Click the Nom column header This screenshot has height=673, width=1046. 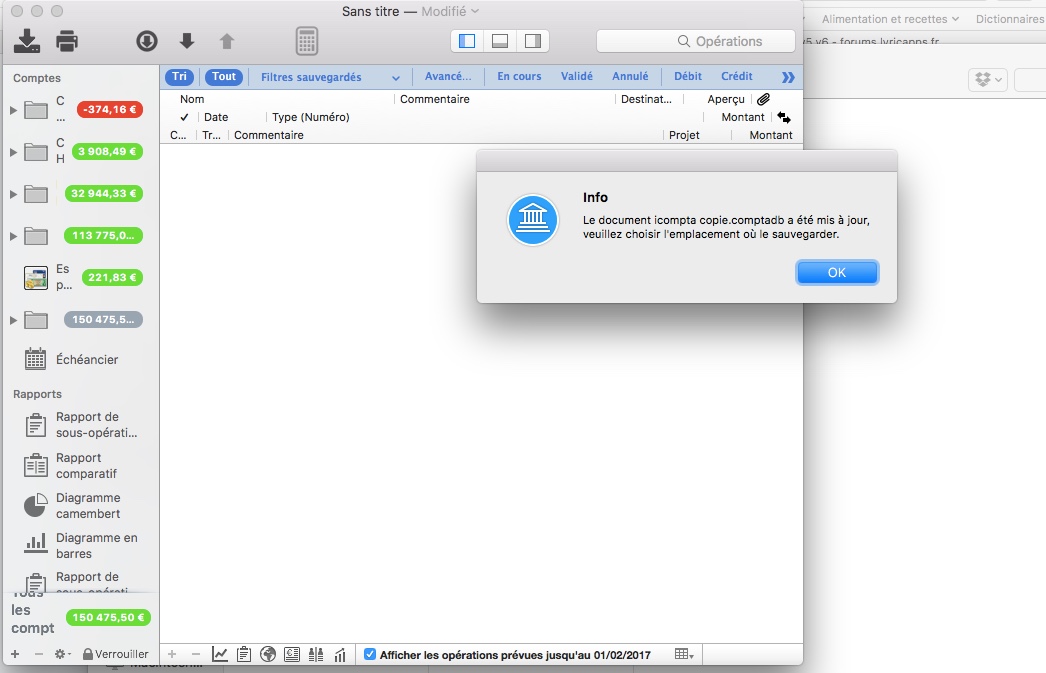(x=192, y=99)
